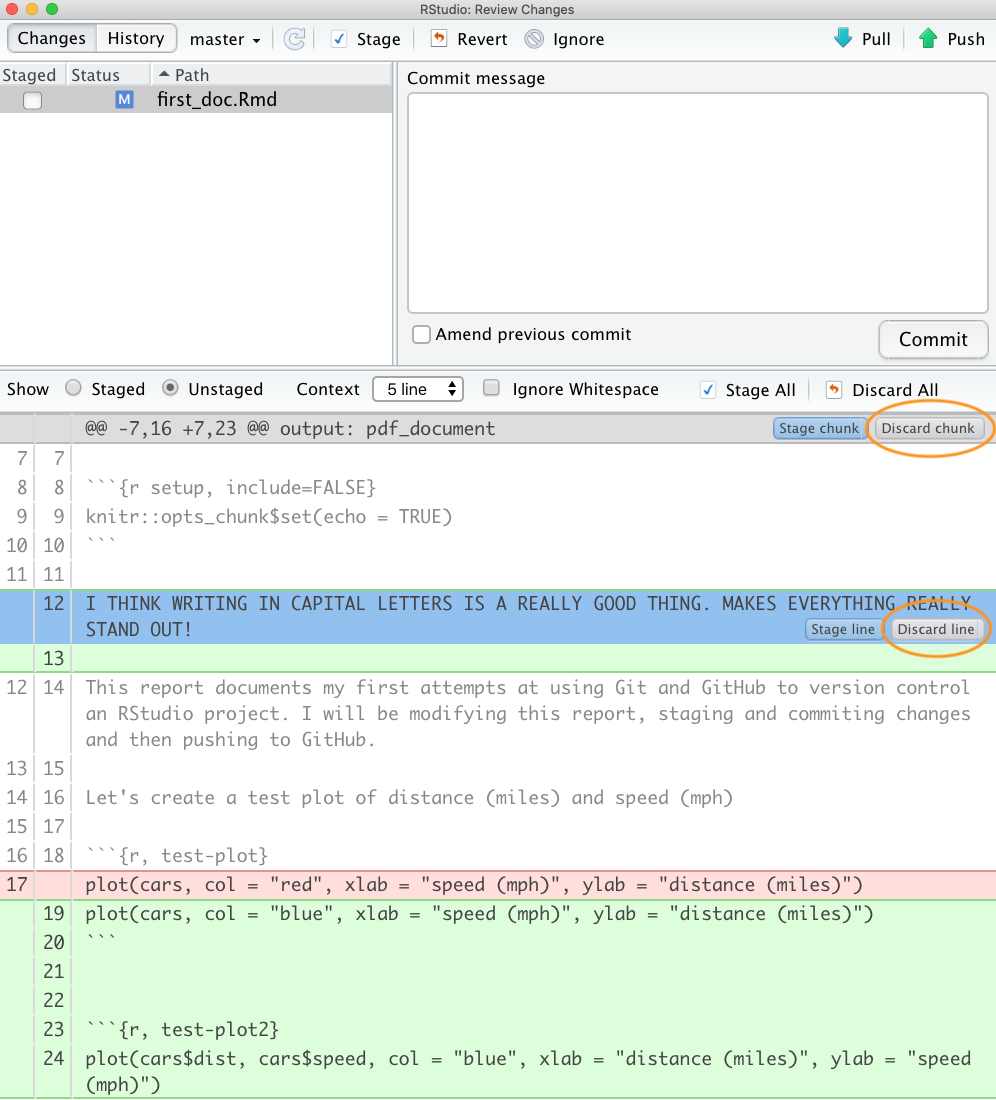Click the M modified status icon
Viewport: 996px width, 1100px height.
[x=124, y=100]
